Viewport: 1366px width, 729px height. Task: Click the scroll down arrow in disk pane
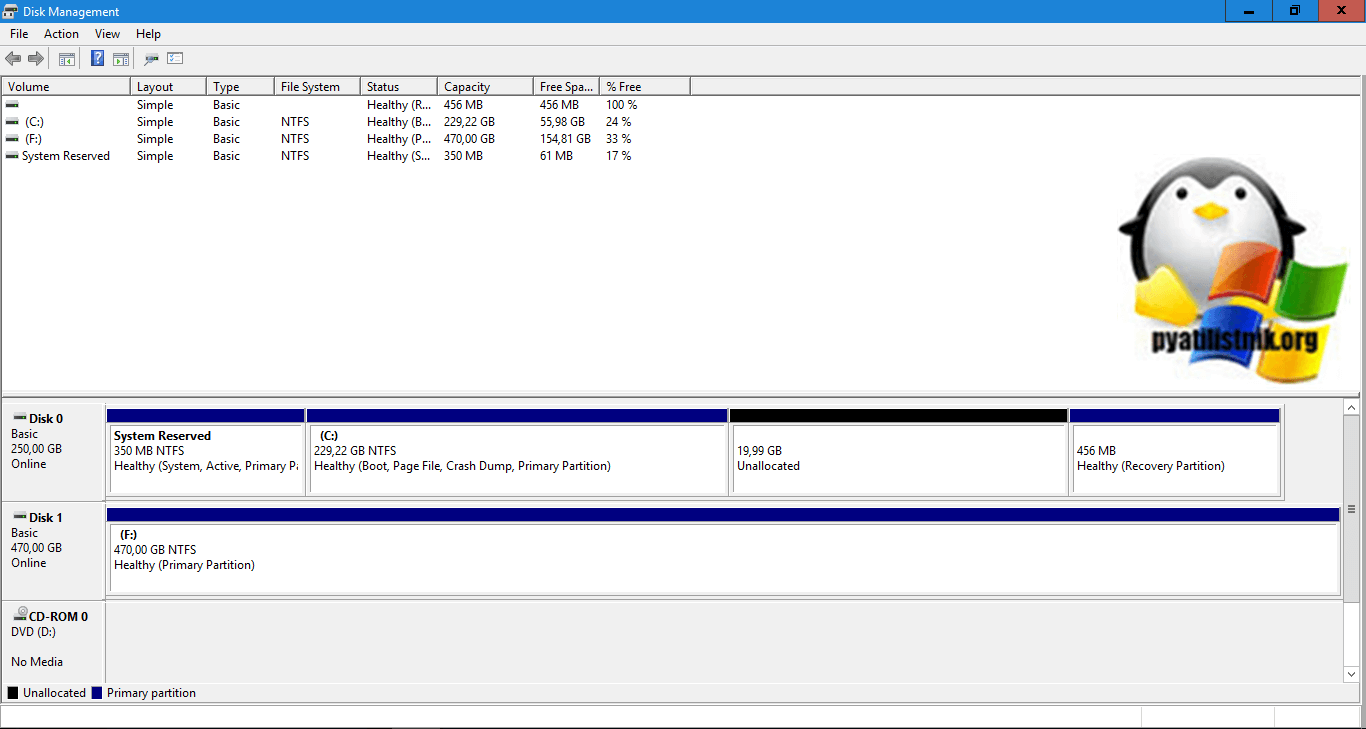click(x=1351, y=675)
